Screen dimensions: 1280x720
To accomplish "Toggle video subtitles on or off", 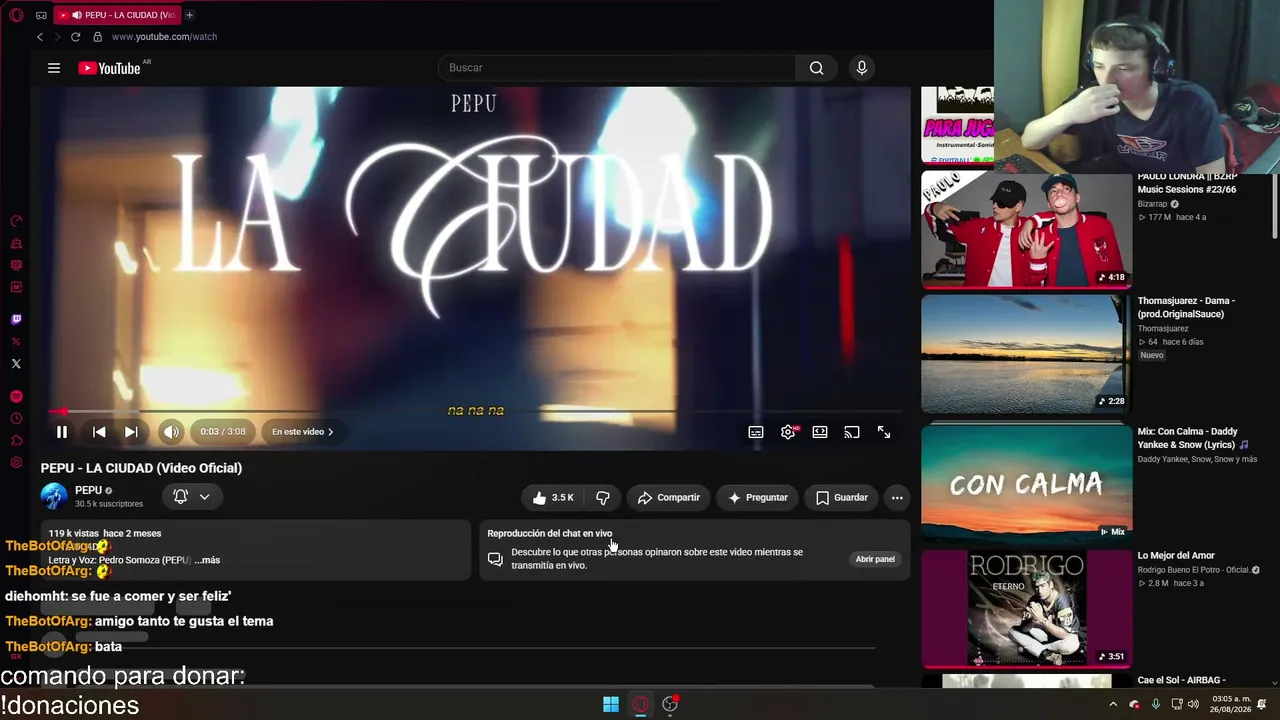I will point(756,432).
